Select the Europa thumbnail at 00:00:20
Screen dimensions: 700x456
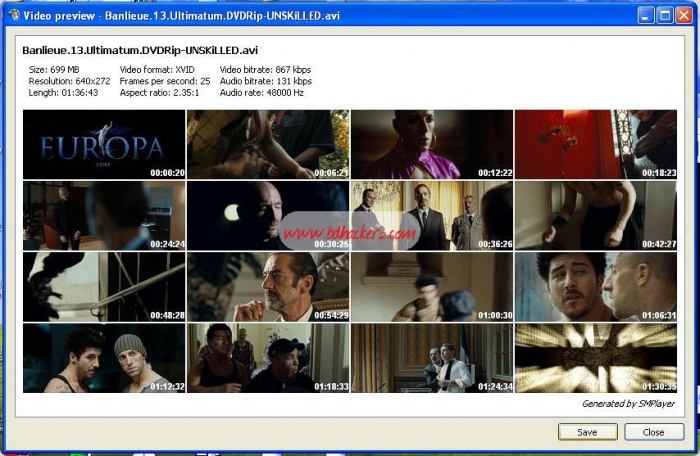pyautogui.click(x=104, y=144)
